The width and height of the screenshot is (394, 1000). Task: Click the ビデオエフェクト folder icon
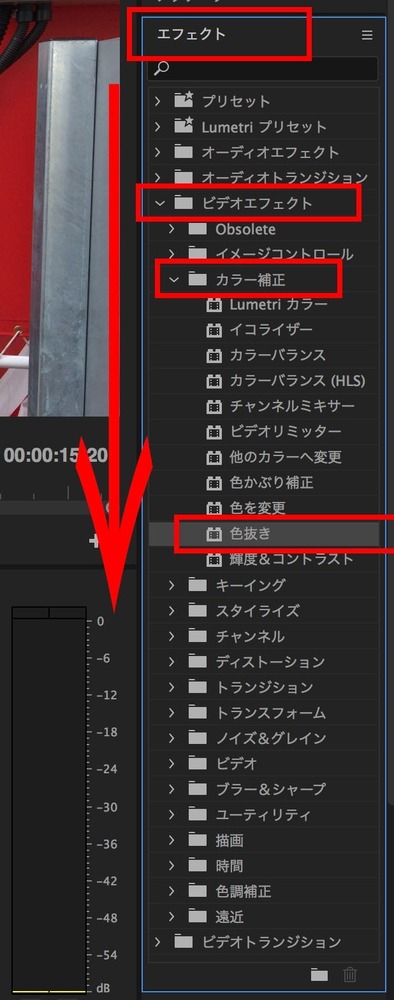pyautogui.click(x=184, y=203)
